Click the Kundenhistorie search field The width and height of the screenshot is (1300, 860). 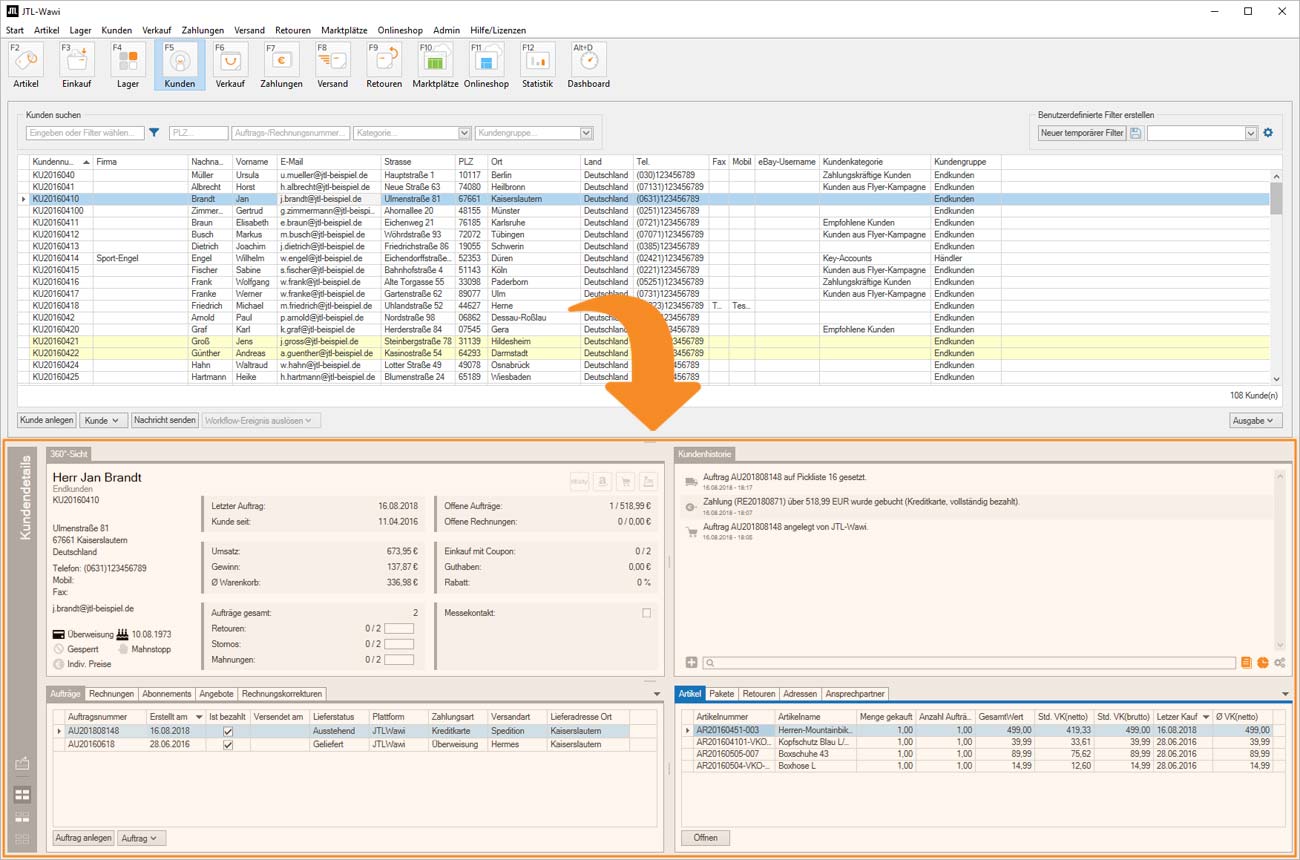970,663
